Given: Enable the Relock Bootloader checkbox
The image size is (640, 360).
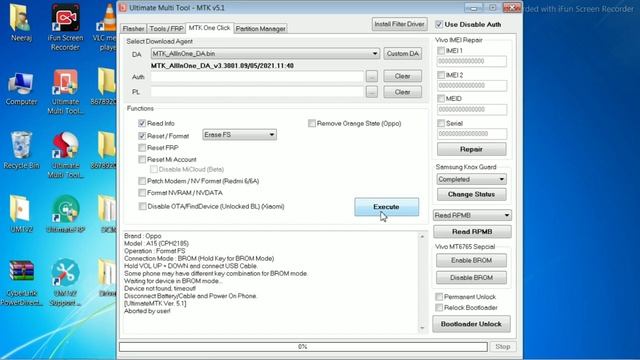Looking at the screenshot, I should pyautogui.click(x=439, y=308).
